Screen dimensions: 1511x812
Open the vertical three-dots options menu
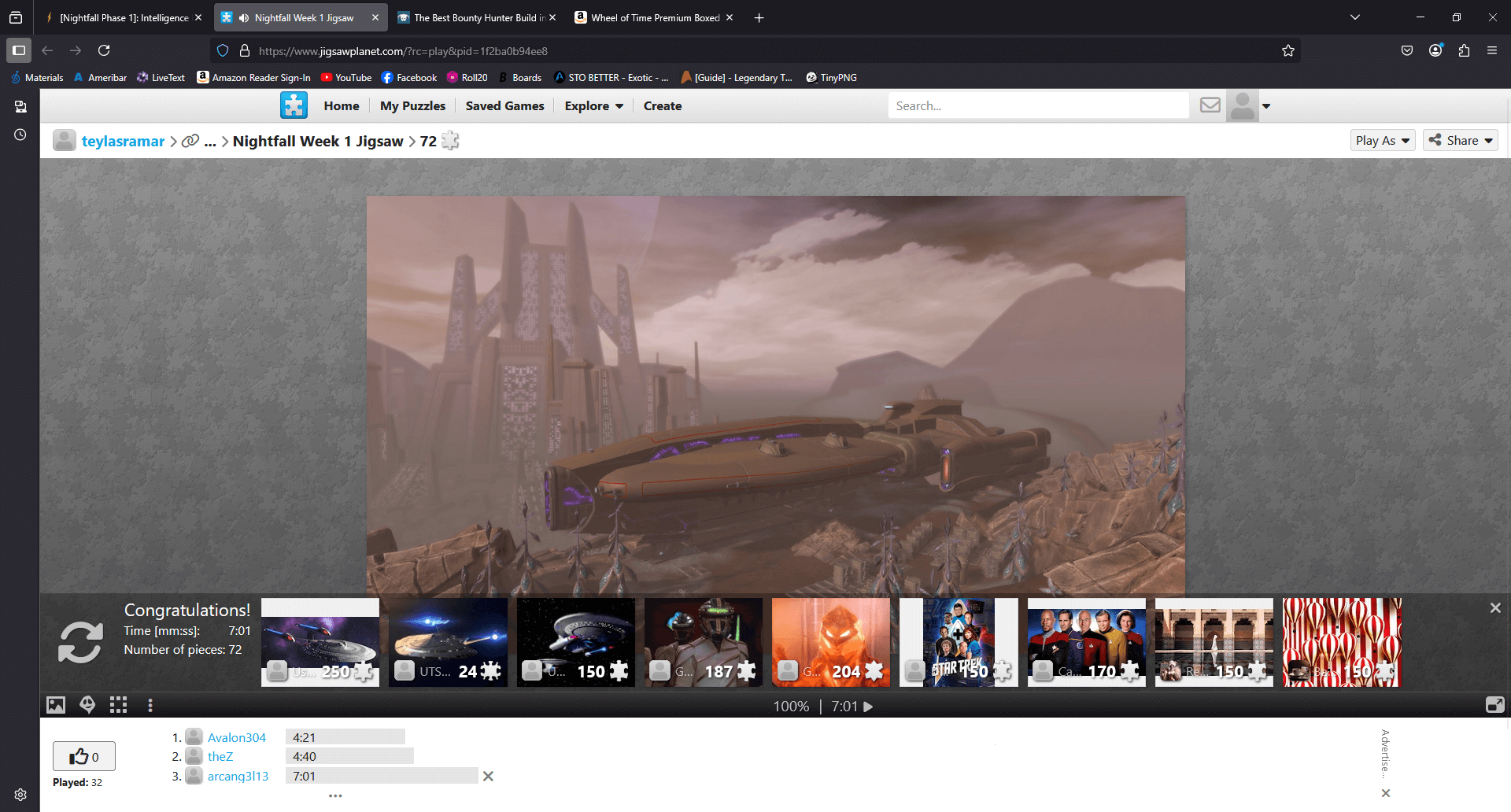[x=150, y=705]
